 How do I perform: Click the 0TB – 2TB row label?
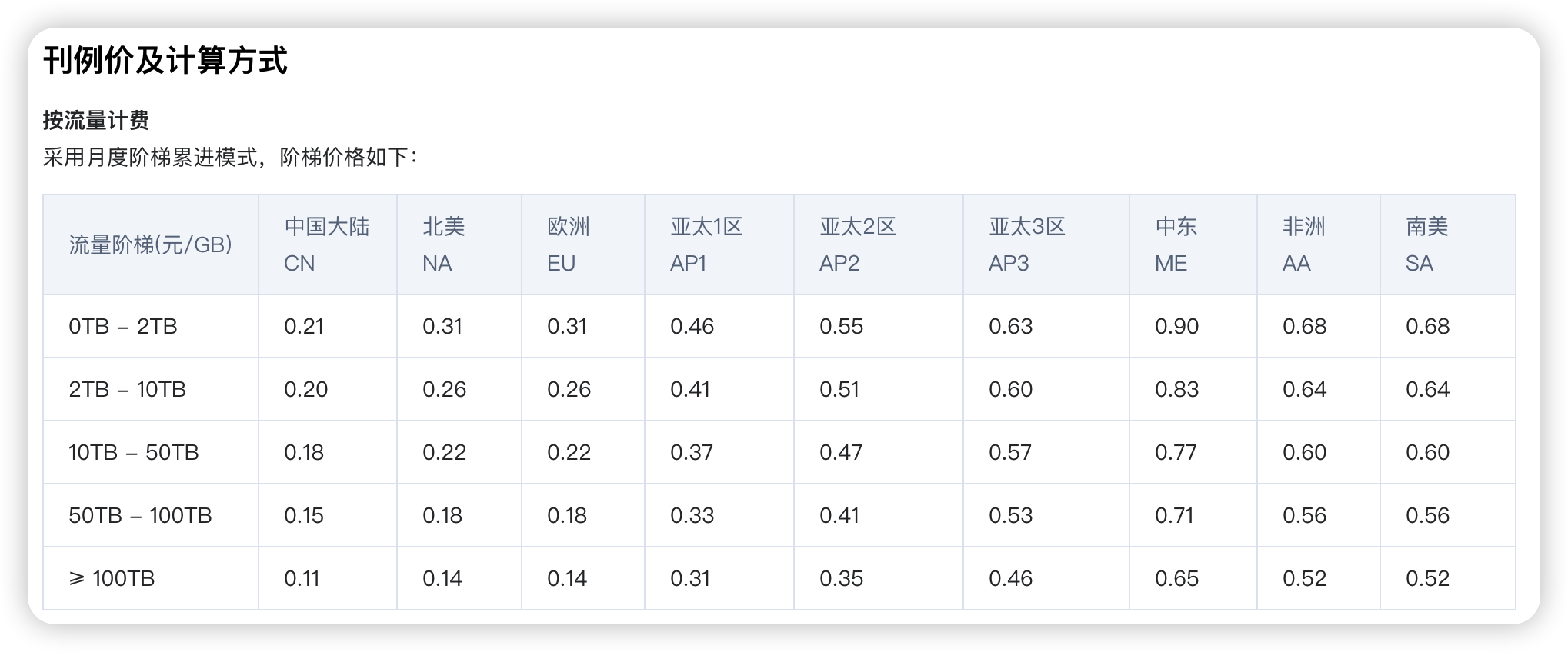[123, 327]
